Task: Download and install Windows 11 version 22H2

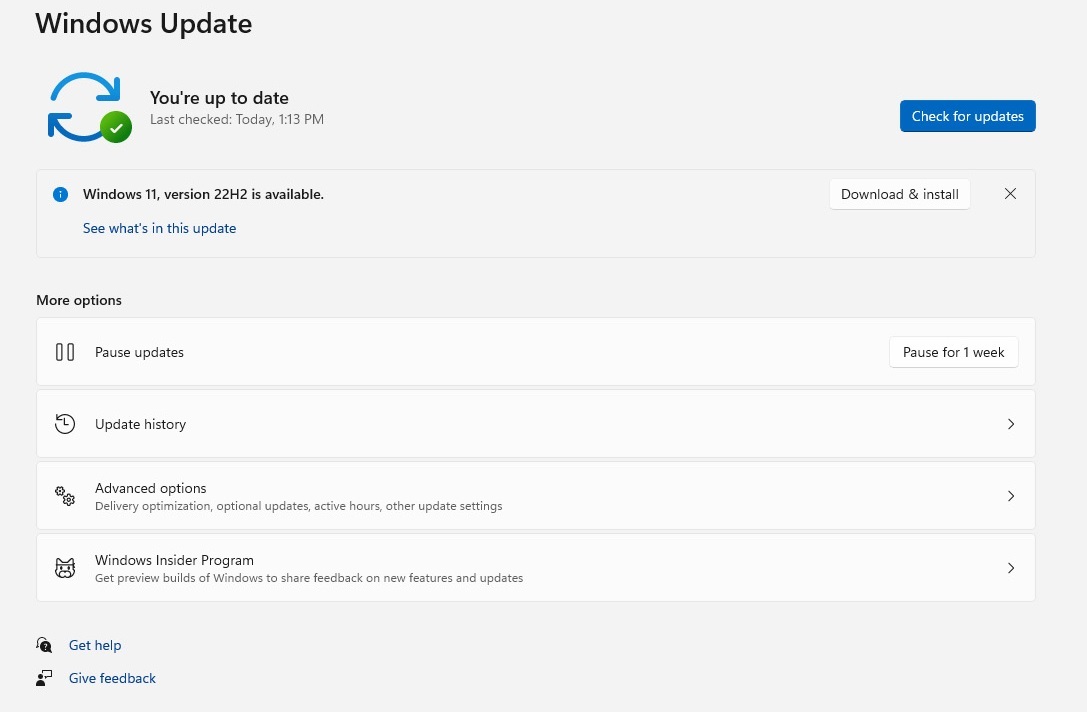Action: tap(899, 194)
